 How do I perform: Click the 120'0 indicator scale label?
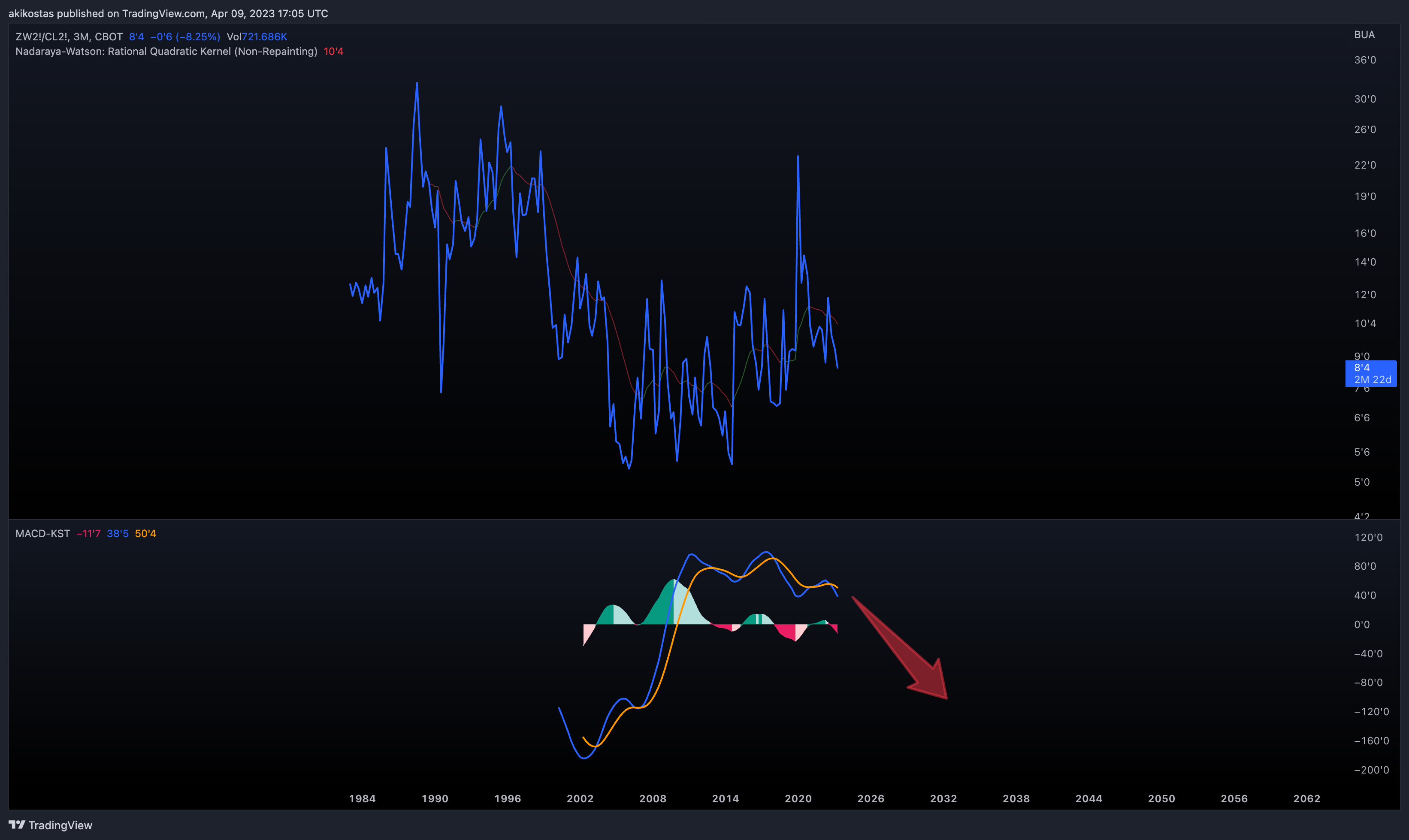1368,537
